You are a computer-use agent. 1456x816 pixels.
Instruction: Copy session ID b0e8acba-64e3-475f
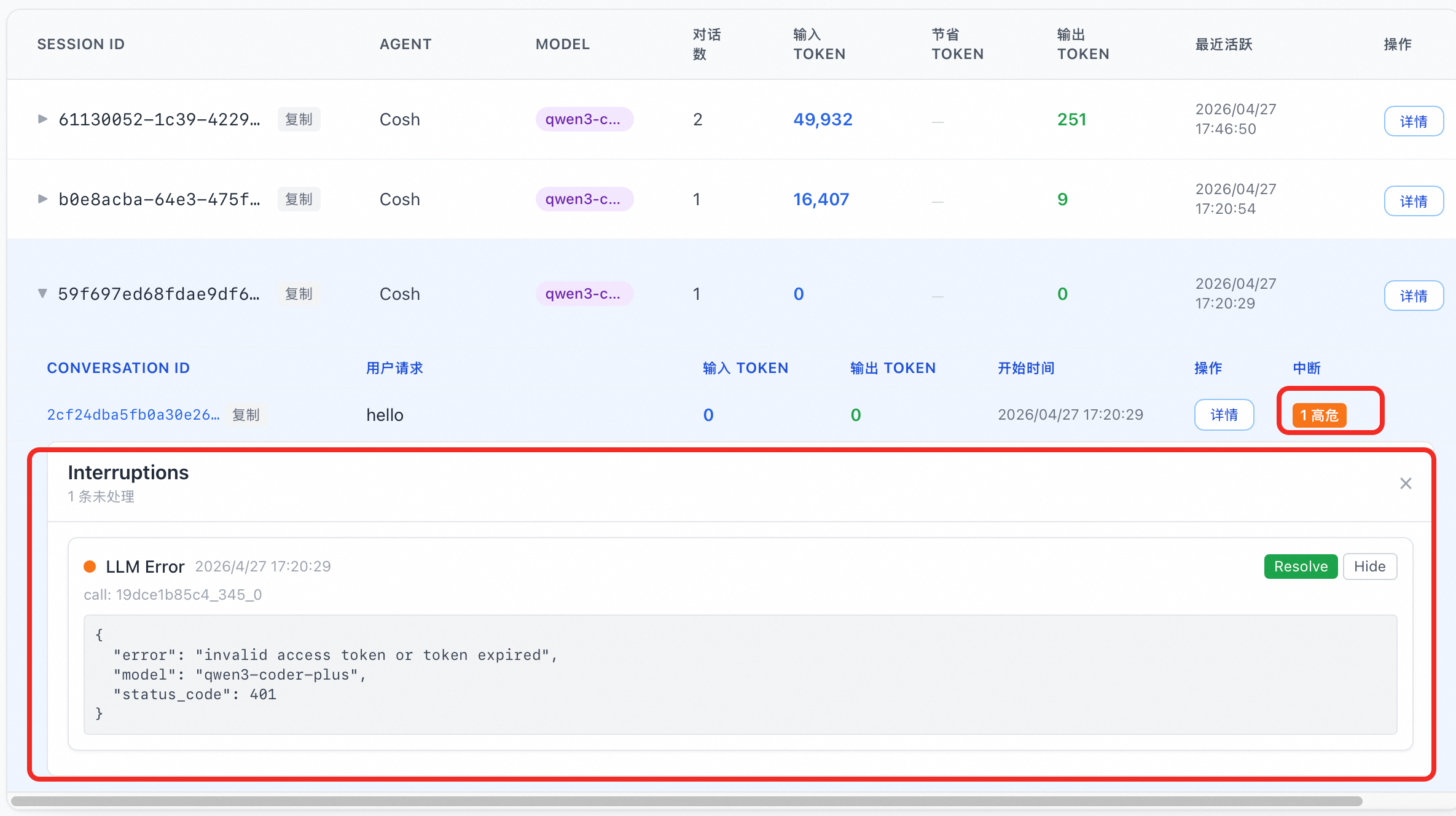299,199
